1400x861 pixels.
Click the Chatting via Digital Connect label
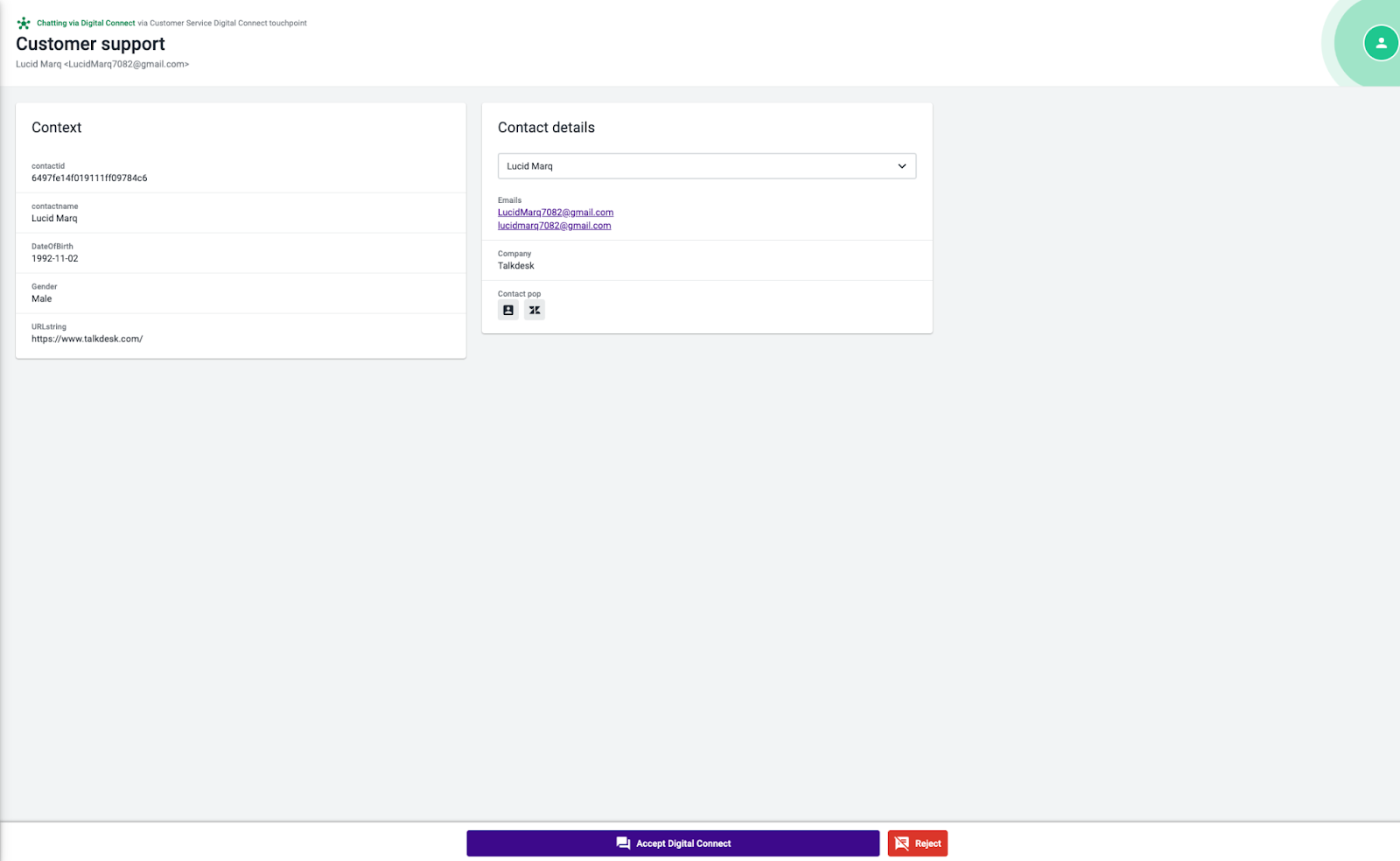[x=86, y=23]
